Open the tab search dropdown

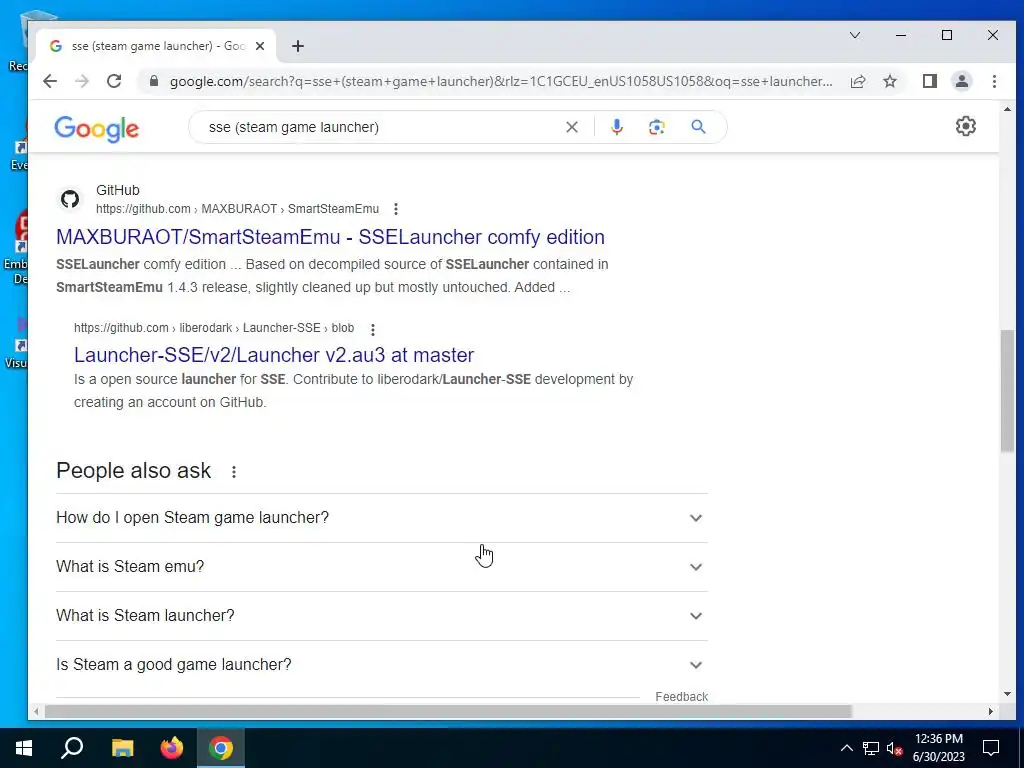point(855,35)
